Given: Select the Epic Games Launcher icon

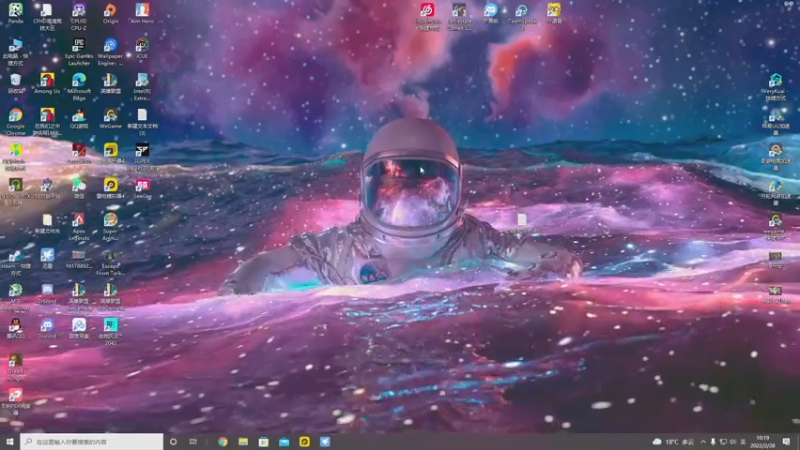Looking at the screenshot, I should [x=79, y=52].
